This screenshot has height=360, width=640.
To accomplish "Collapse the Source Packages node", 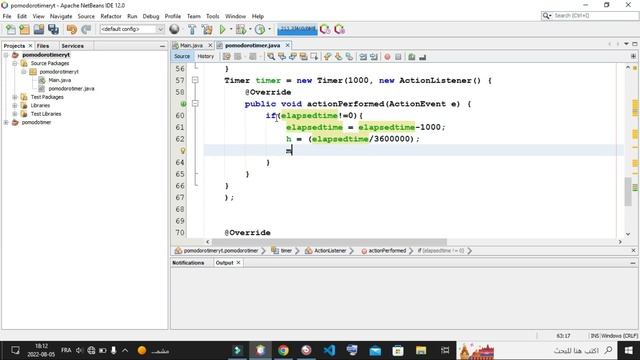I will click(x=15, y=63).
